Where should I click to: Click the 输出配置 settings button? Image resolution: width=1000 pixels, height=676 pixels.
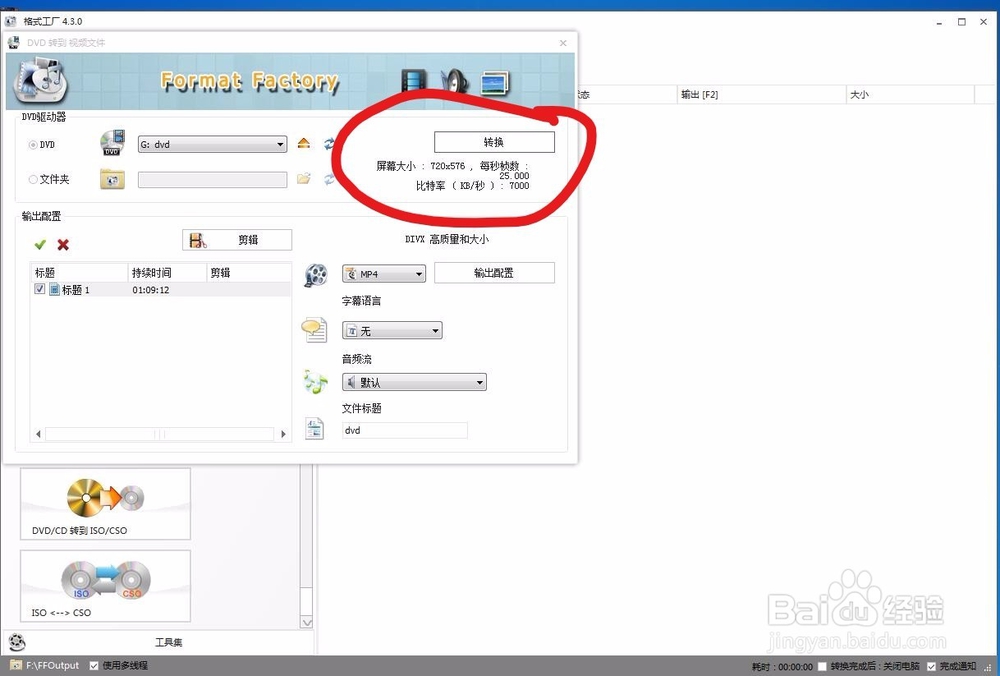494,273
